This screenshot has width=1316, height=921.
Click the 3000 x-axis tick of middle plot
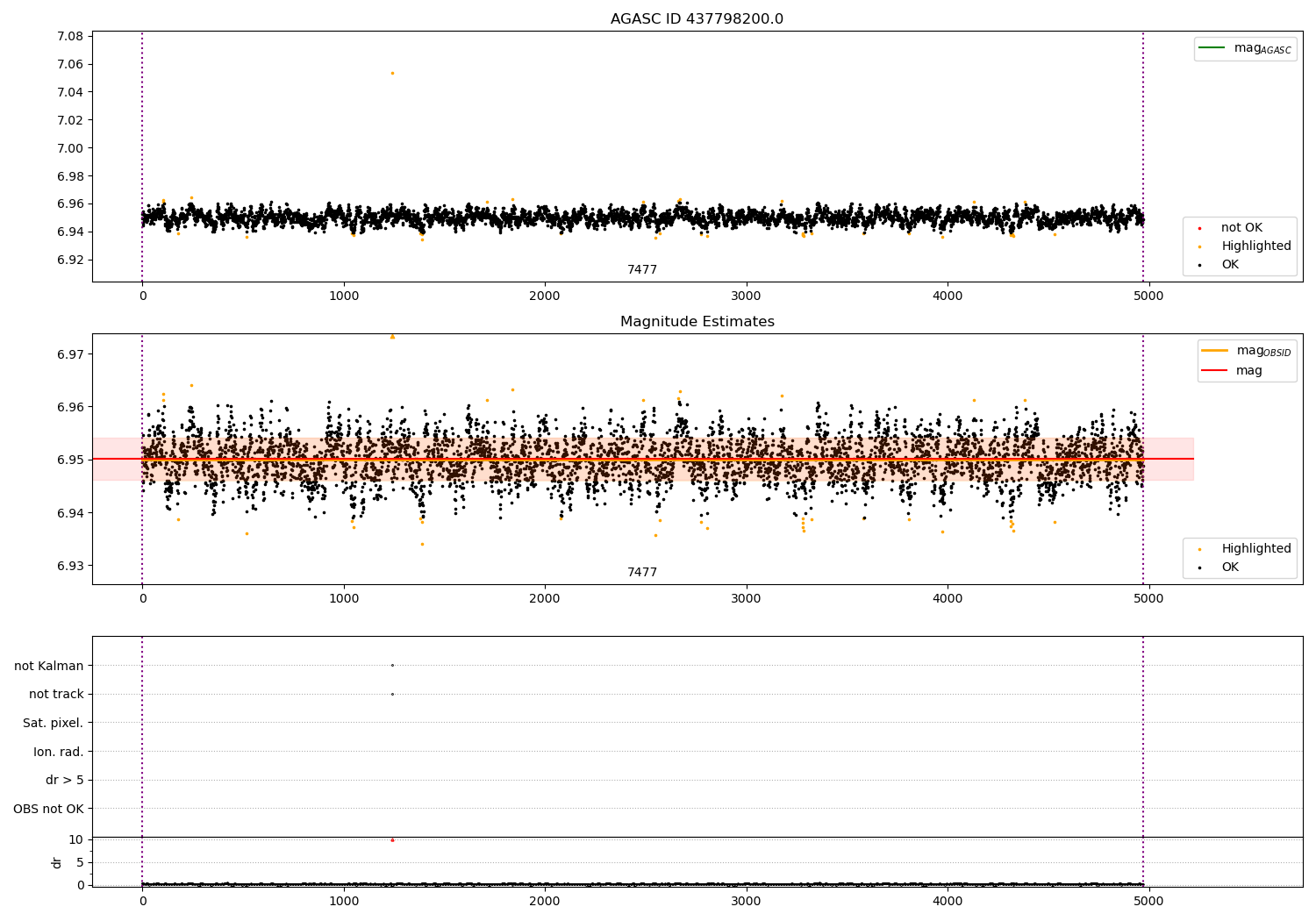pos(747,598)
